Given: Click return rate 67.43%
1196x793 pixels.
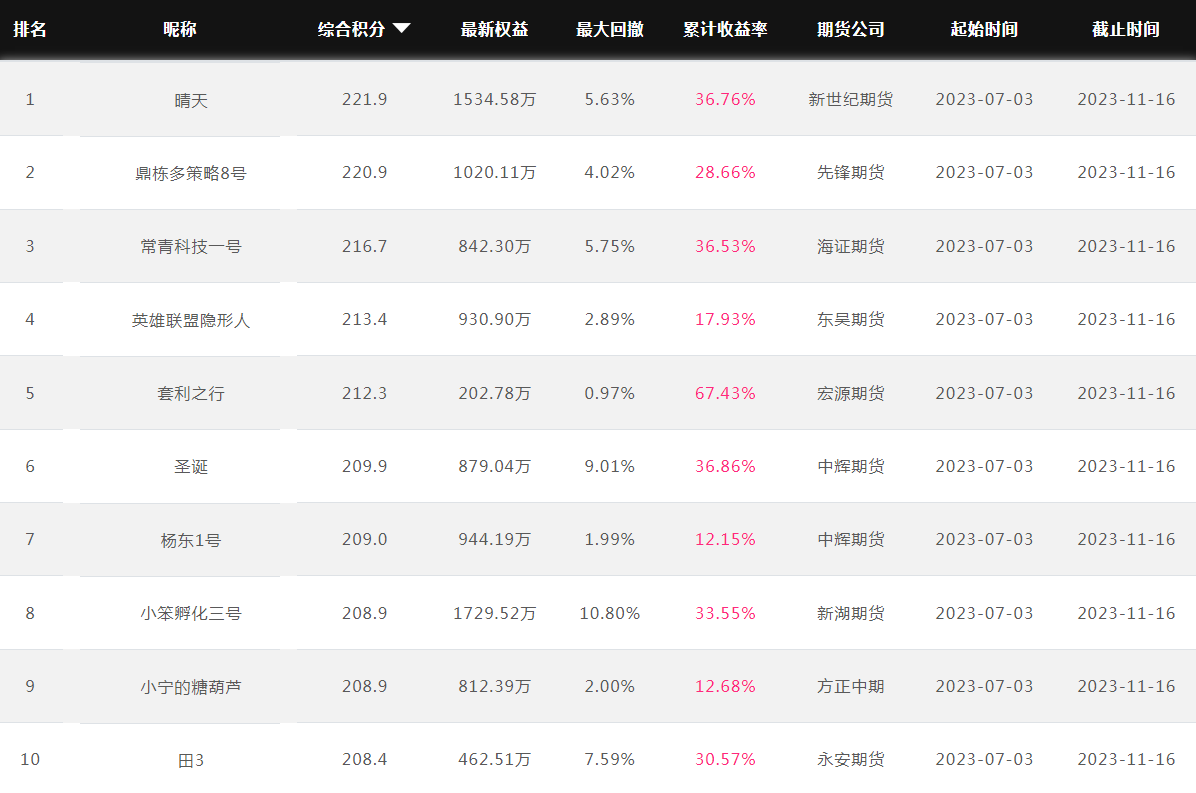Looking at the screenshot, I should [725, 393].
